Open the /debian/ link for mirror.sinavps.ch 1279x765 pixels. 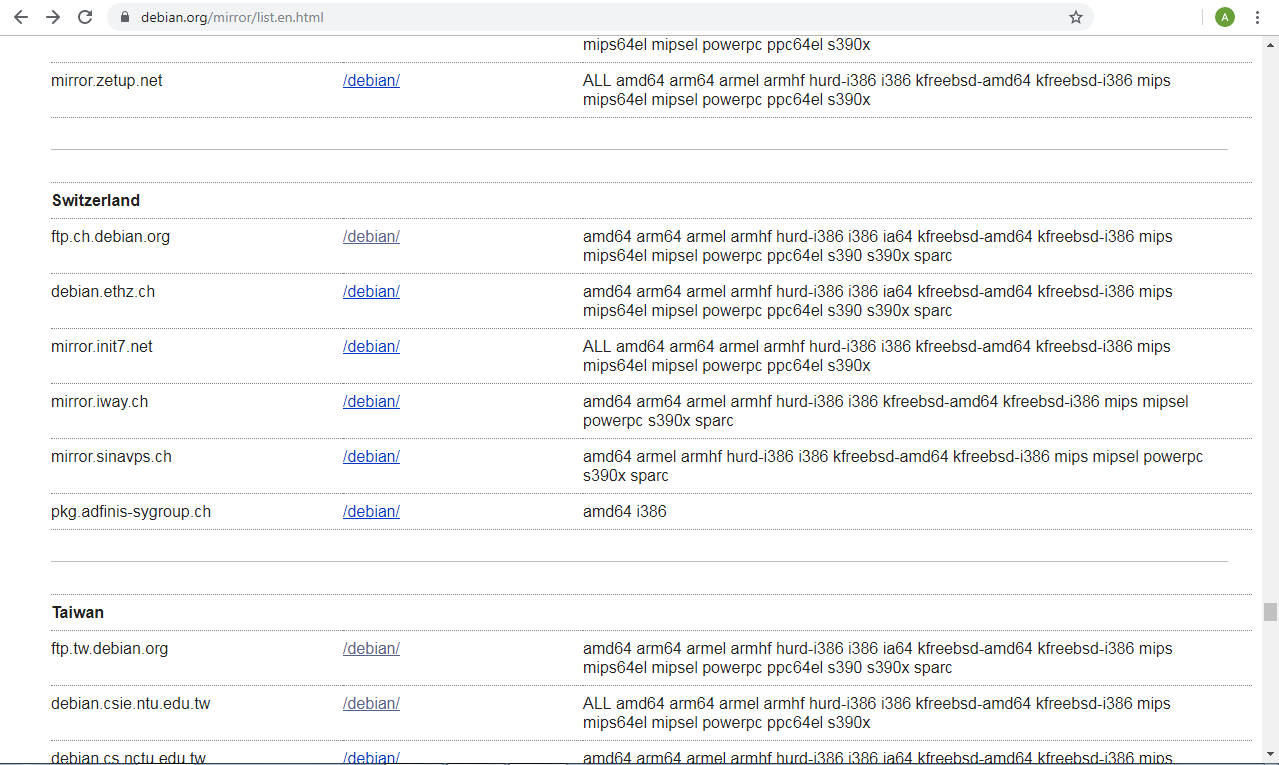(x=371, y=456)
